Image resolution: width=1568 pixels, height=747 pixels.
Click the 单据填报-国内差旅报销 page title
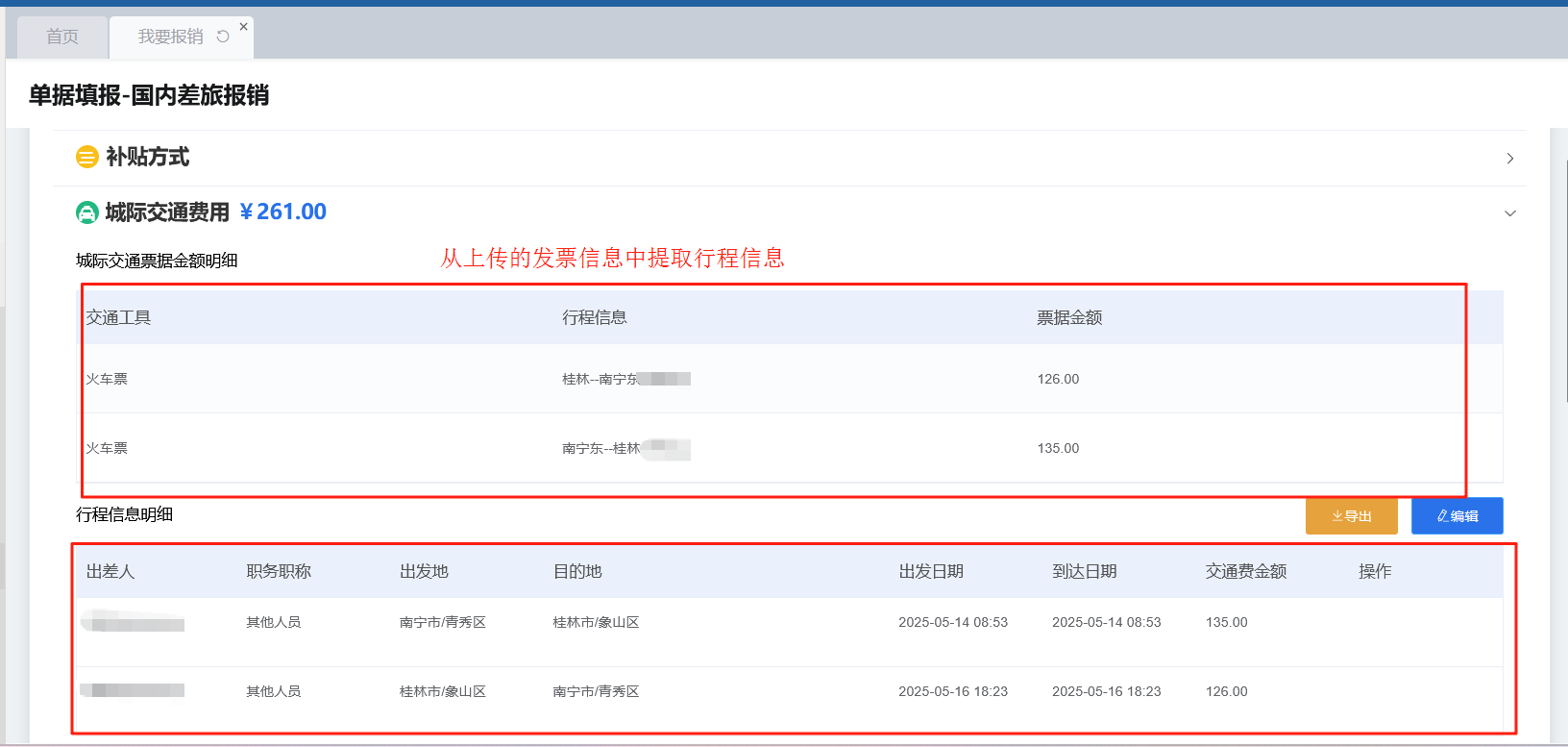(x=149, y=95)
